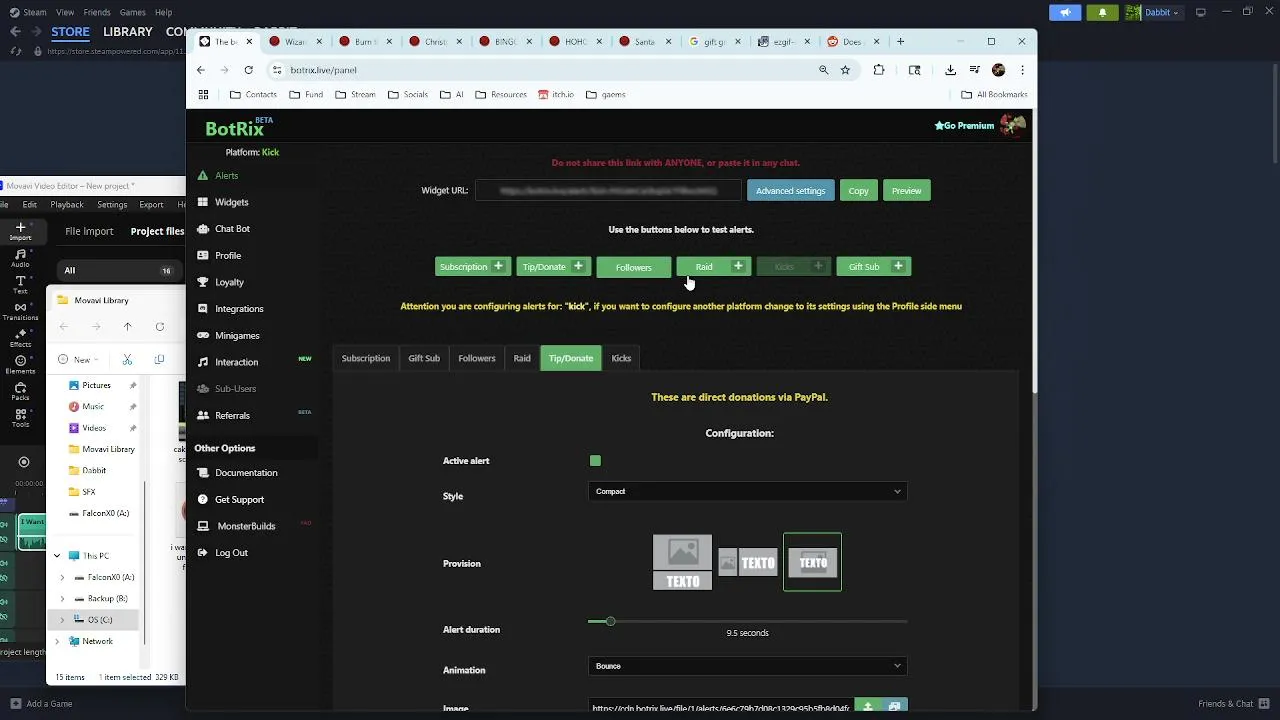The image size is (1280, 720).
Task: Open MonsterBuilds in the sidebar
Action: 246,526
